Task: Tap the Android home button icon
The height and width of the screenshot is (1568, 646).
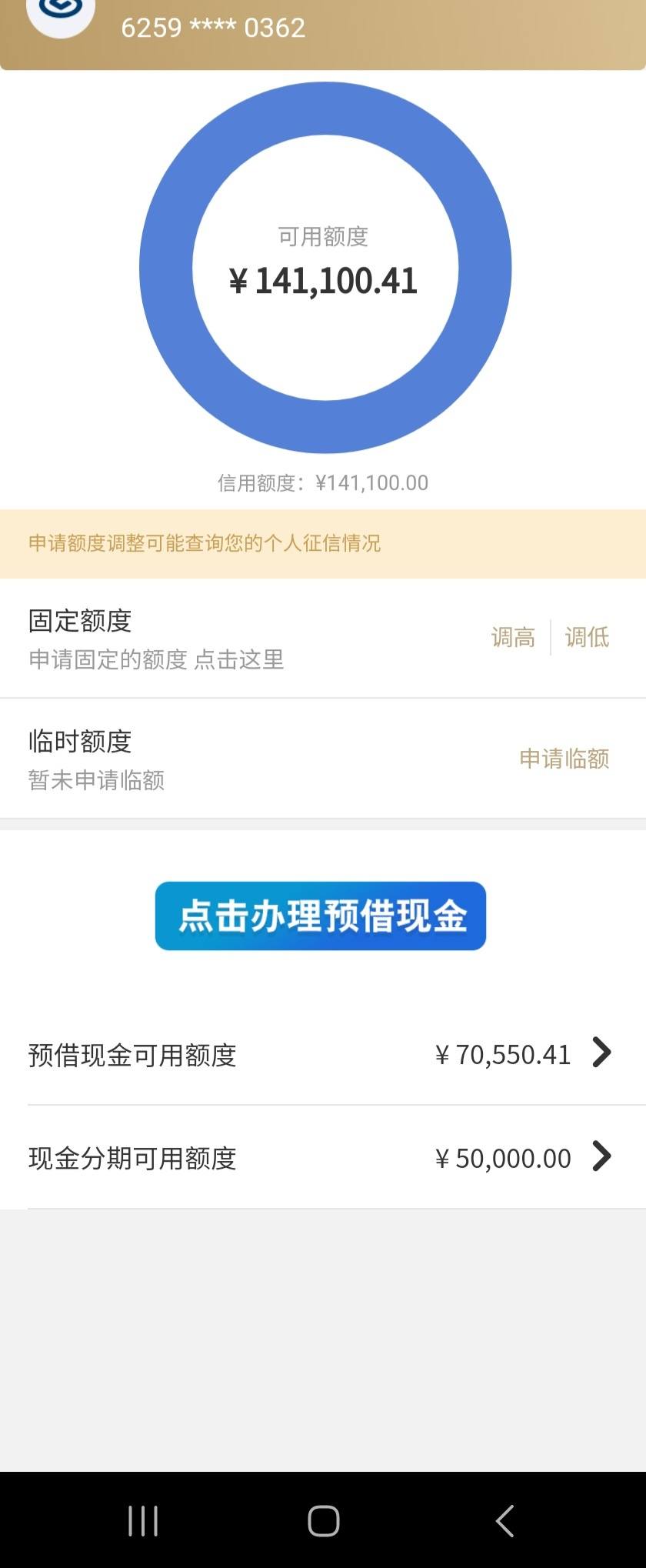Action: point(324,1520)
